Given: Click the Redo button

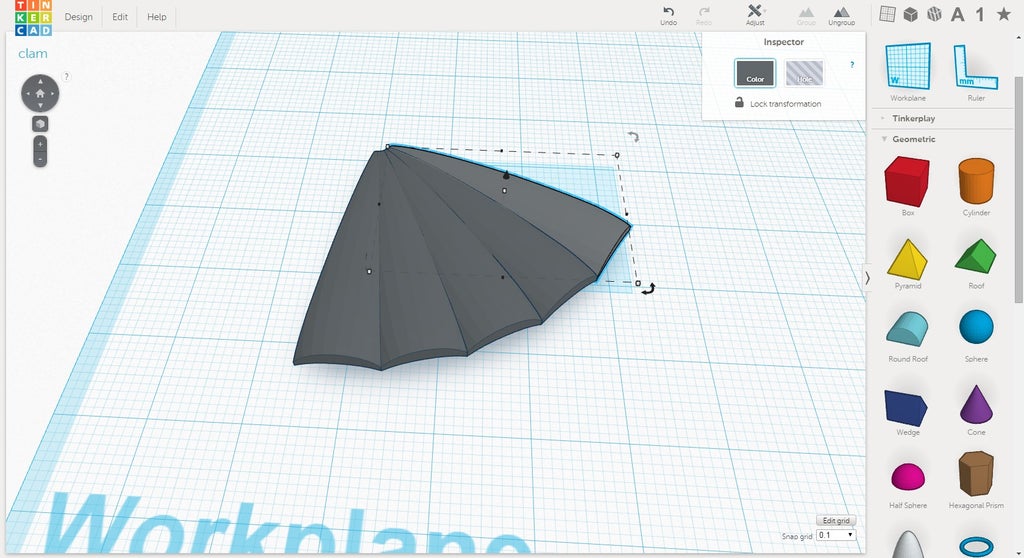Looking at the screenshot, I should 704,16.
